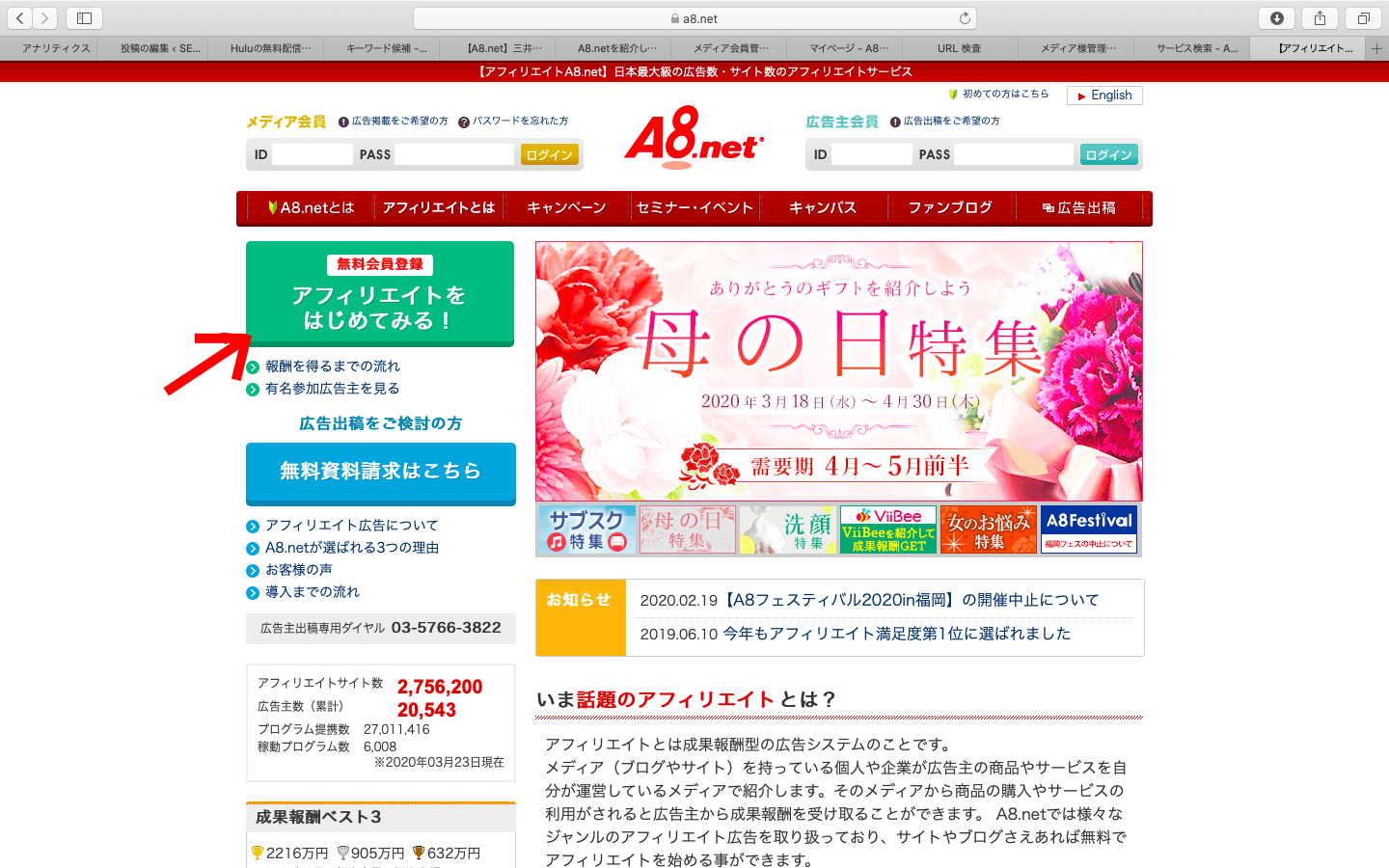Open the A8Festival banner tile
The height and width of the screenshot is (868, 1389).
click(1089, 529)
